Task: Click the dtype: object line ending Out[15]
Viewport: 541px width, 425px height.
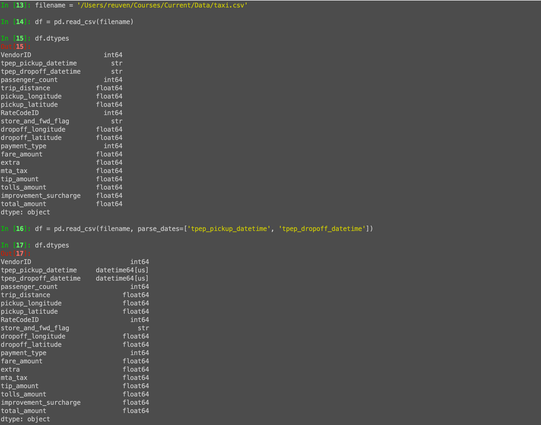Action: [x=25, y=212]
